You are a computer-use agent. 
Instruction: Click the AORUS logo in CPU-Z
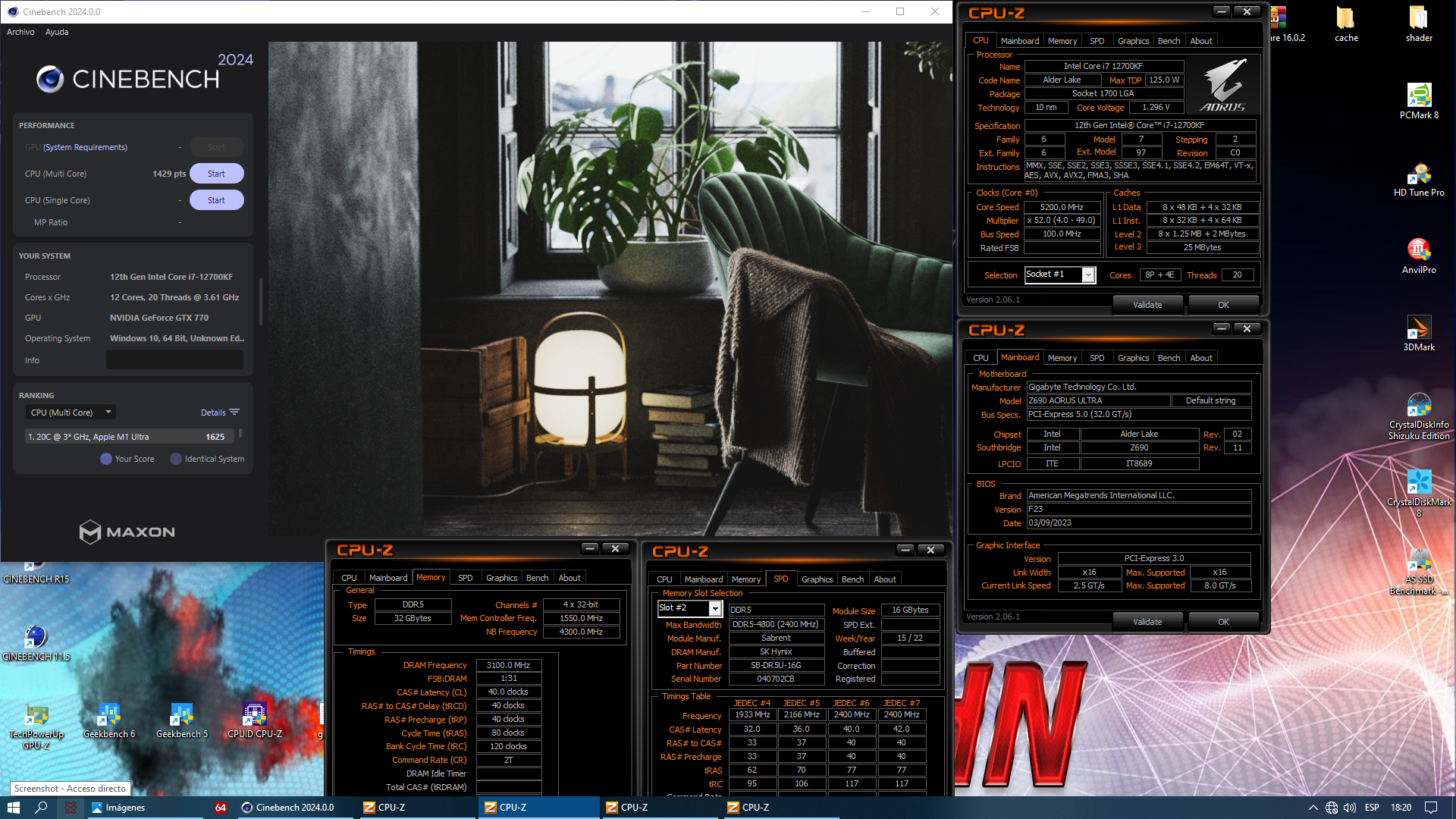click(x=1224, y=85)
